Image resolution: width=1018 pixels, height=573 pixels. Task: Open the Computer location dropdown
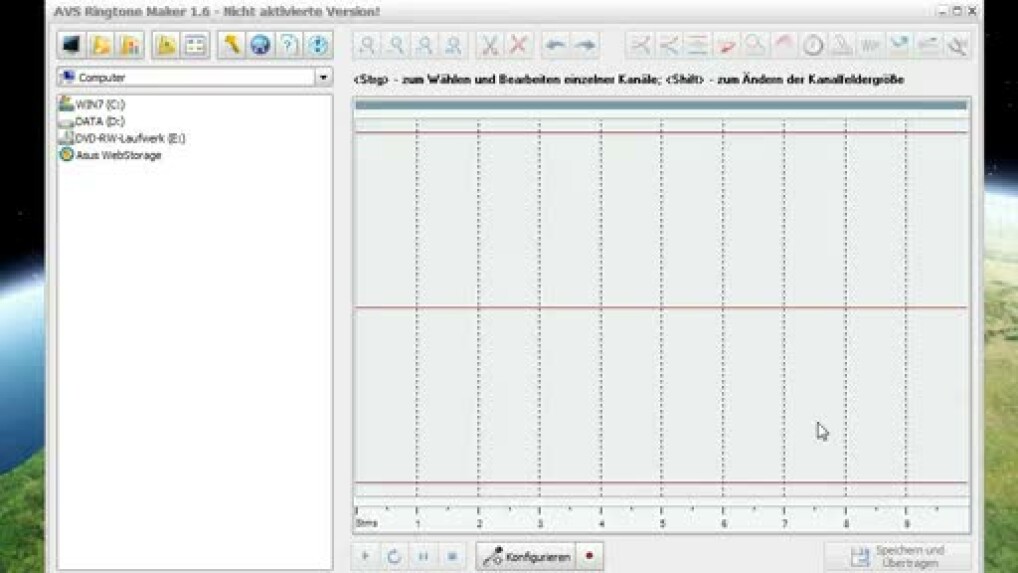coord(323,77)
